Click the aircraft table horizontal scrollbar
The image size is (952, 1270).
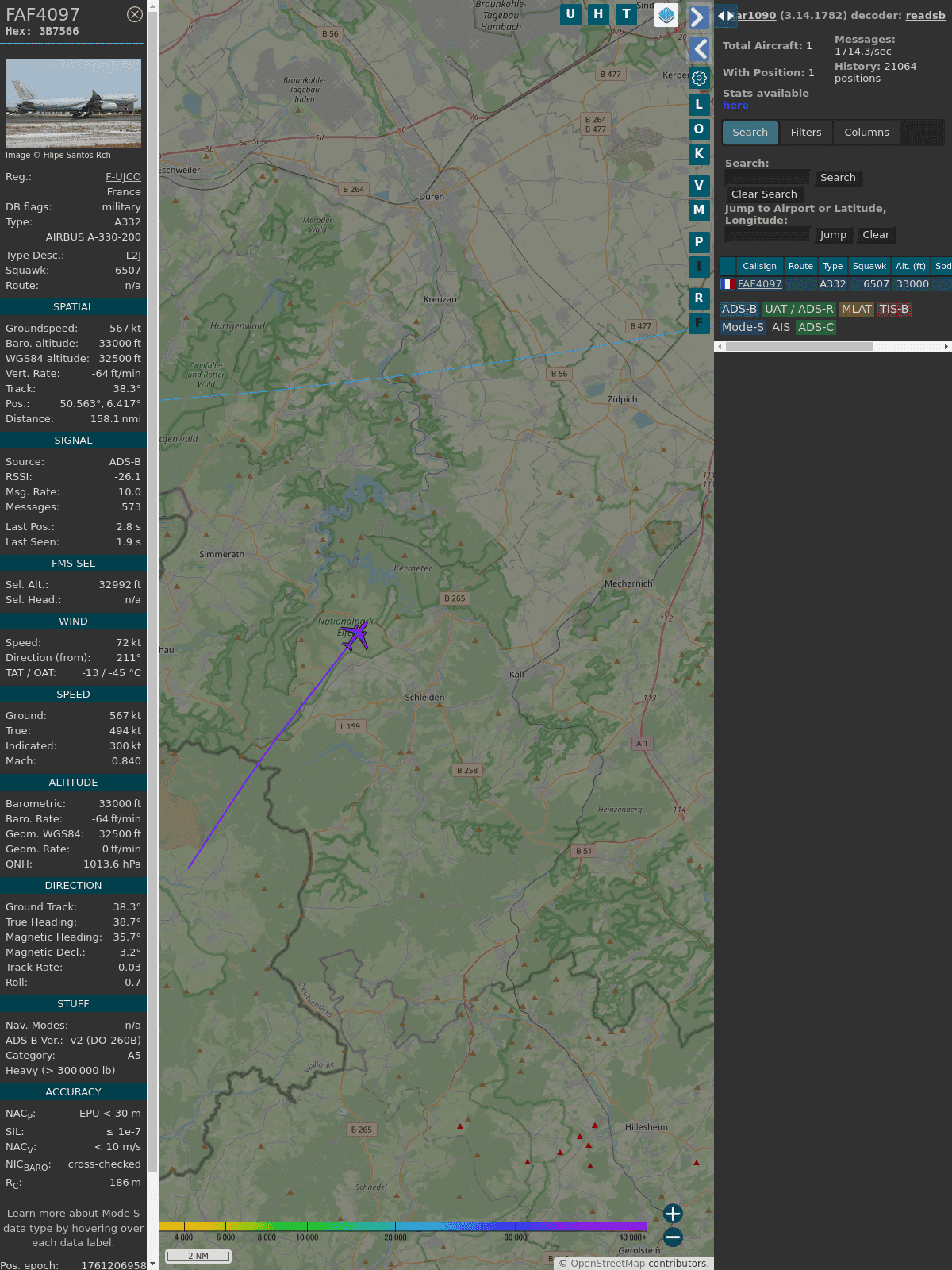point(799,347)
